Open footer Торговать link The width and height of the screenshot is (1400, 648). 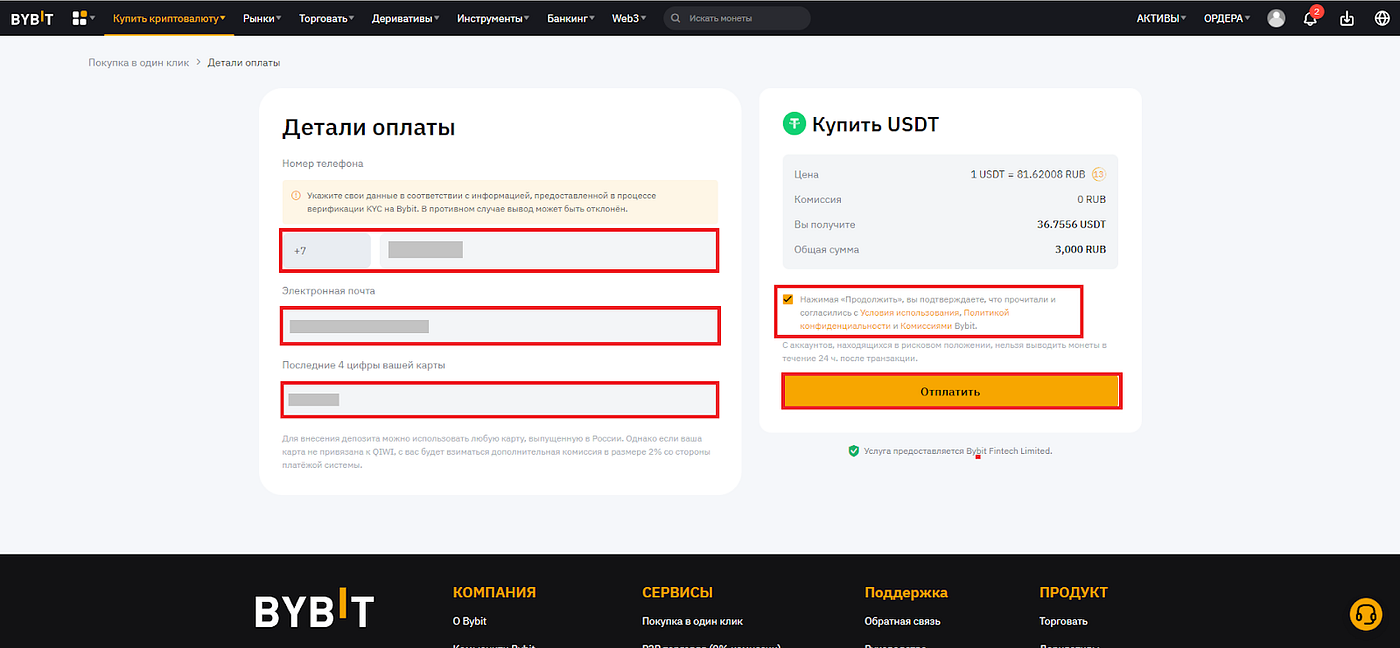(x=1063, y=621)
